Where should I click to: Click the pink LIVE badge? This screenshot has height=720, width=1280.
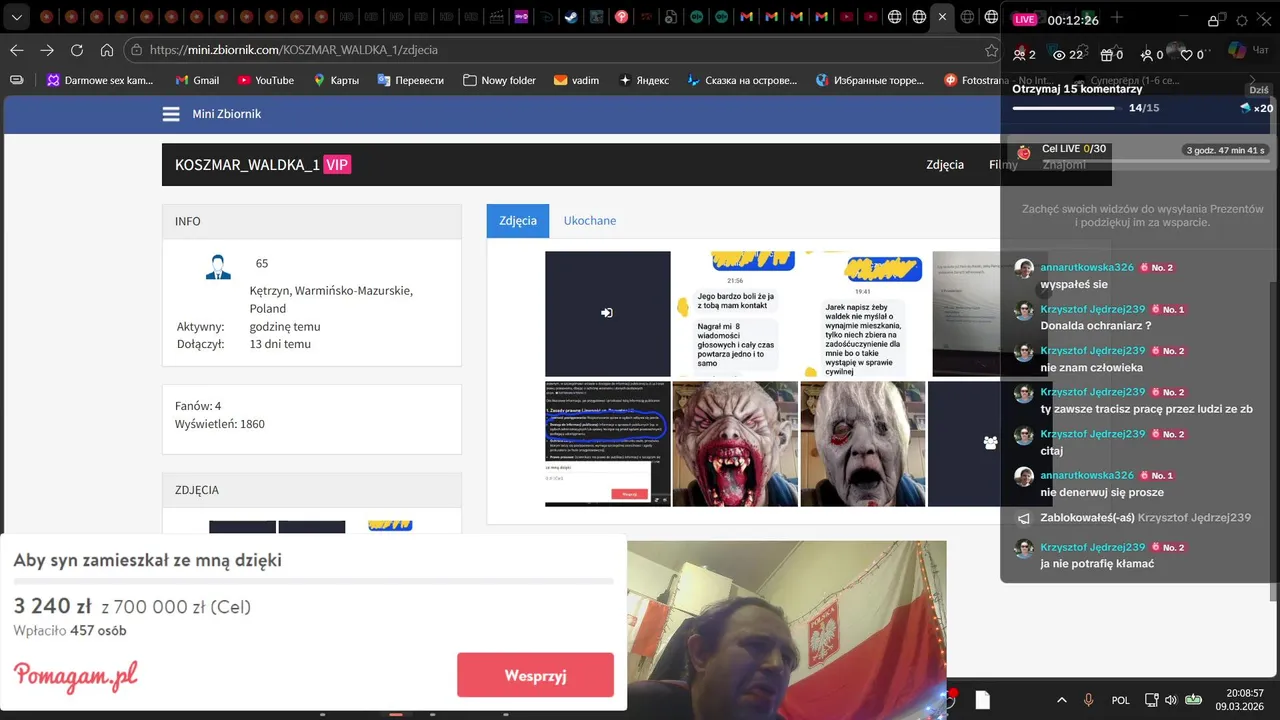(x=1025, y=20)
